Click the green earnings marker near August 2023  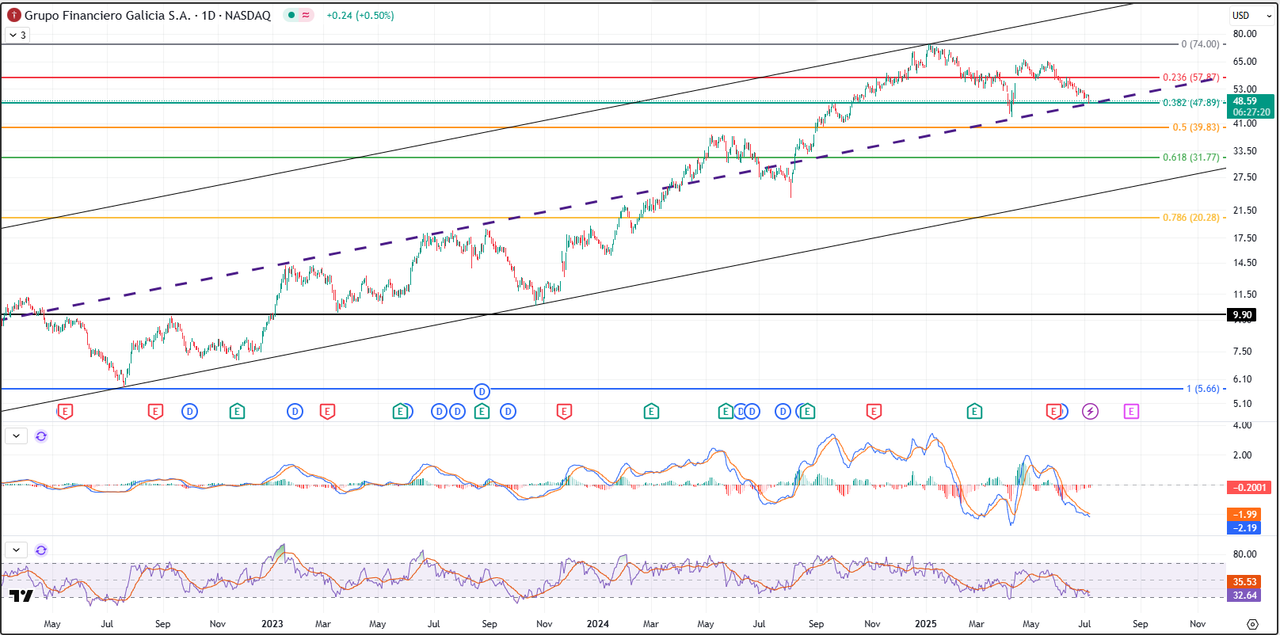[482, 411]
